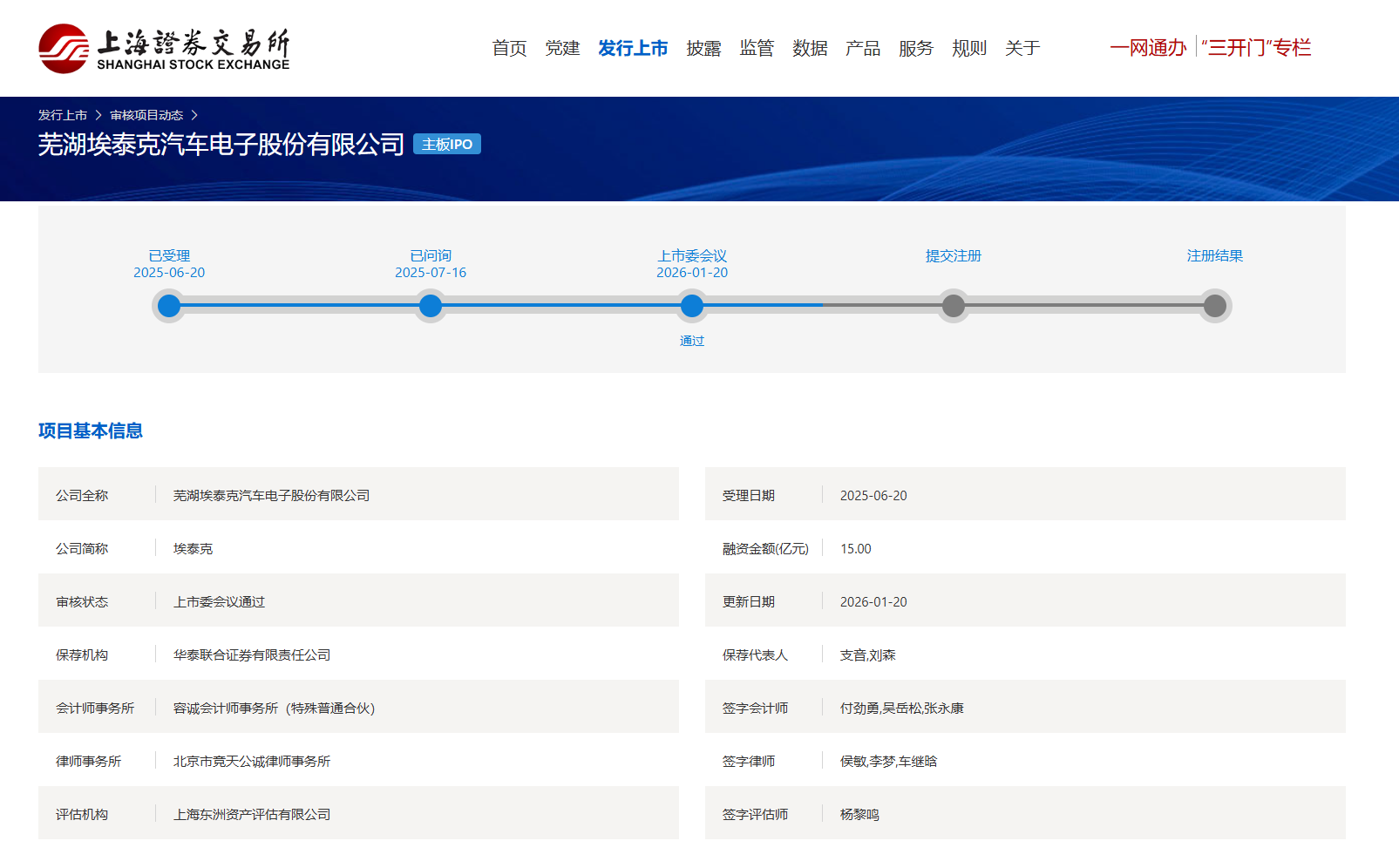Click the Shanghai Stock Exchange logo
The width and height of the screenshot is (1399, 868).
[164, 49]
